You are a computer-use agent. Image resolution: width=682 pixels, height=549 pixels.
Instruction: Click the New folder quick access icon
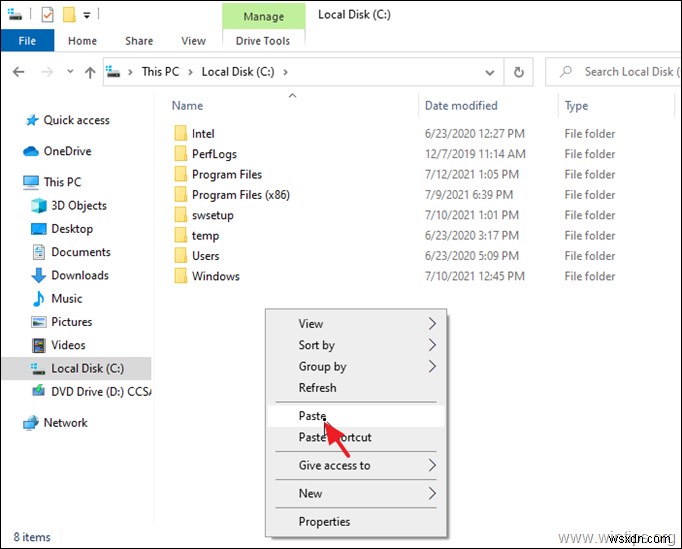(x=69, y=15)
